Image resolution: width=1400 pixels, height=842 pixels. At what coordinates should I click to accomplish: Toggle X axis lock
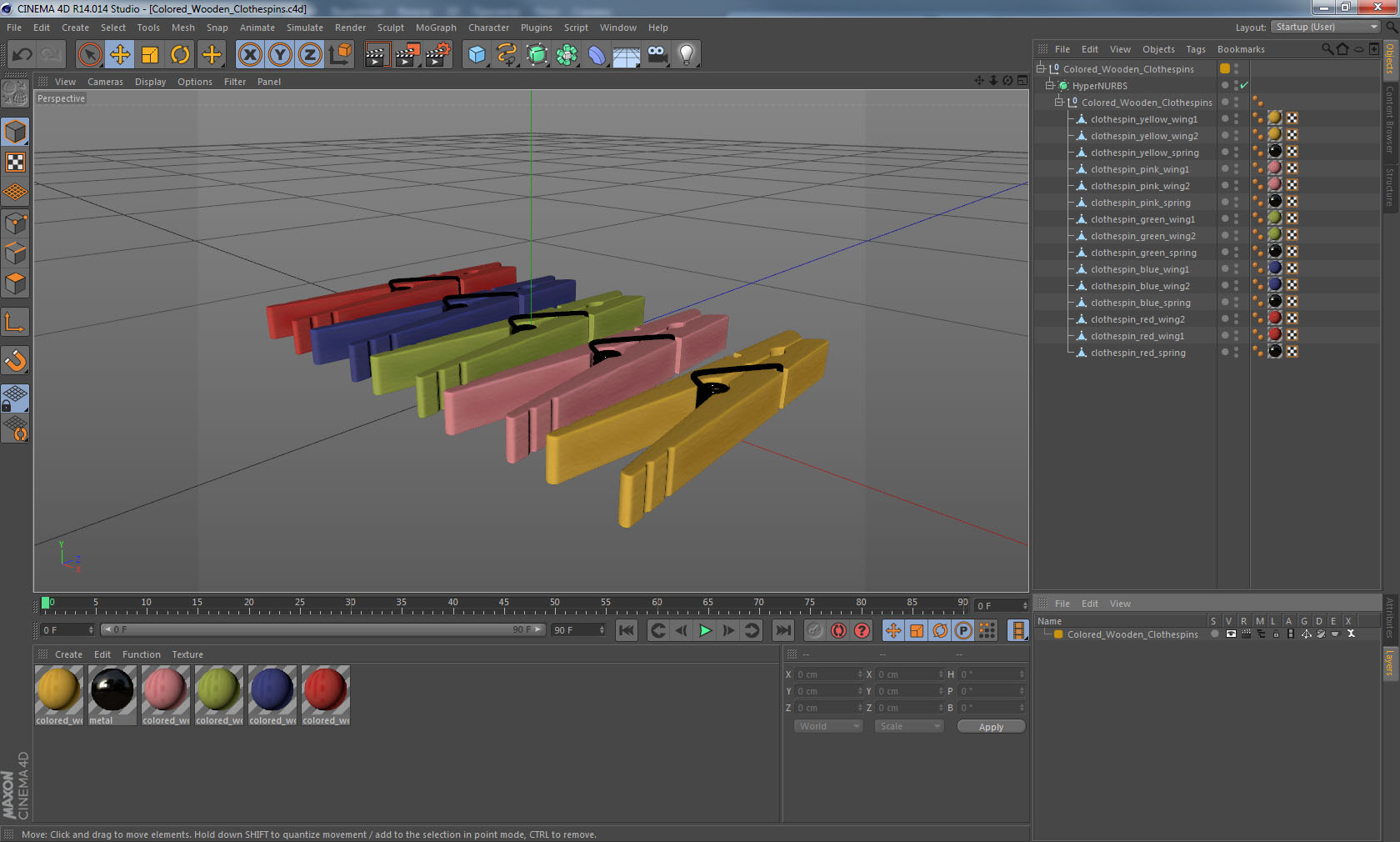(250, 55)
